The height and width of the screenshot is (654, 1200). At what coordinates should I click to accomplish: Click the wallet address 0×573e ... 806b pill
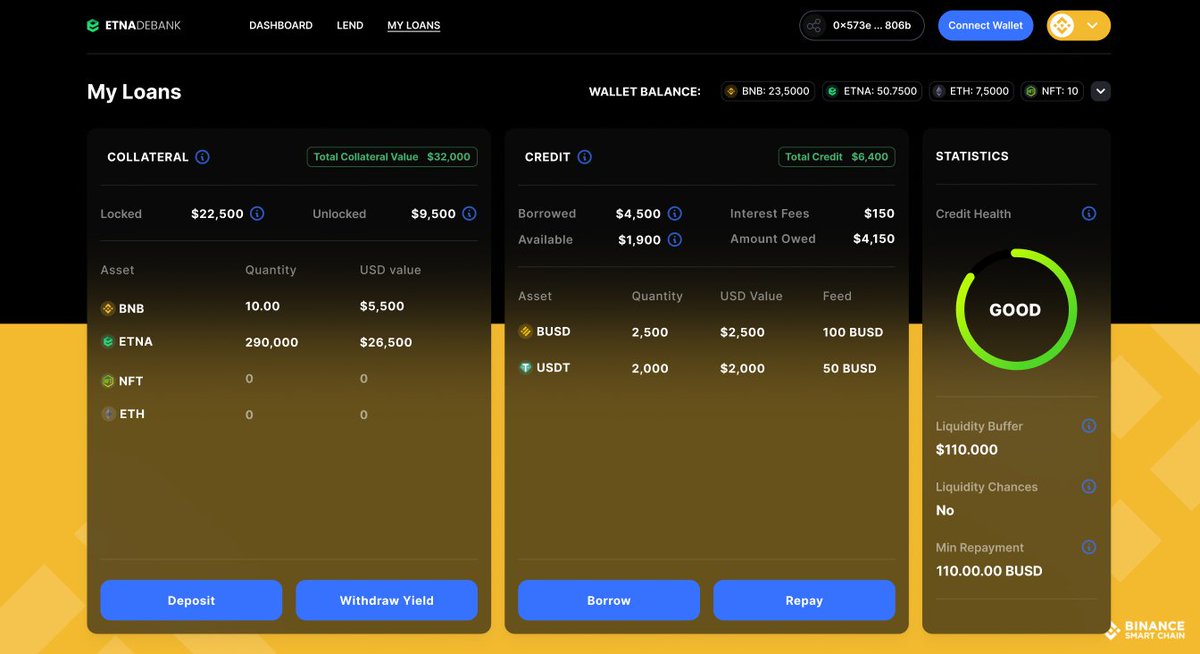pos(861,26)
